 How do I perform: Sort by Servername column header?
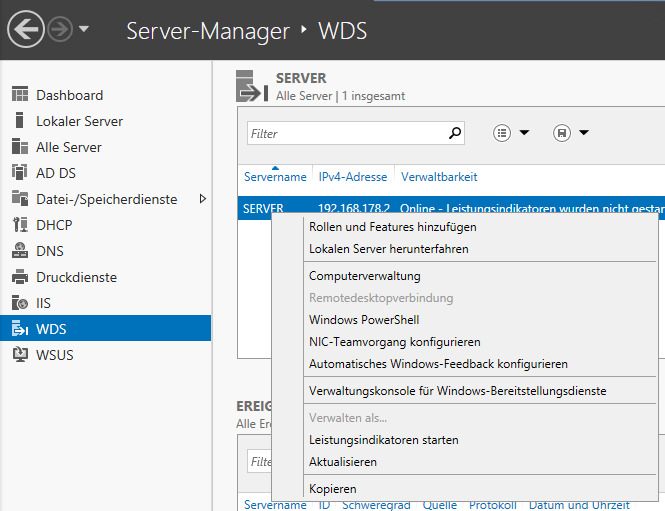(275, 177)
